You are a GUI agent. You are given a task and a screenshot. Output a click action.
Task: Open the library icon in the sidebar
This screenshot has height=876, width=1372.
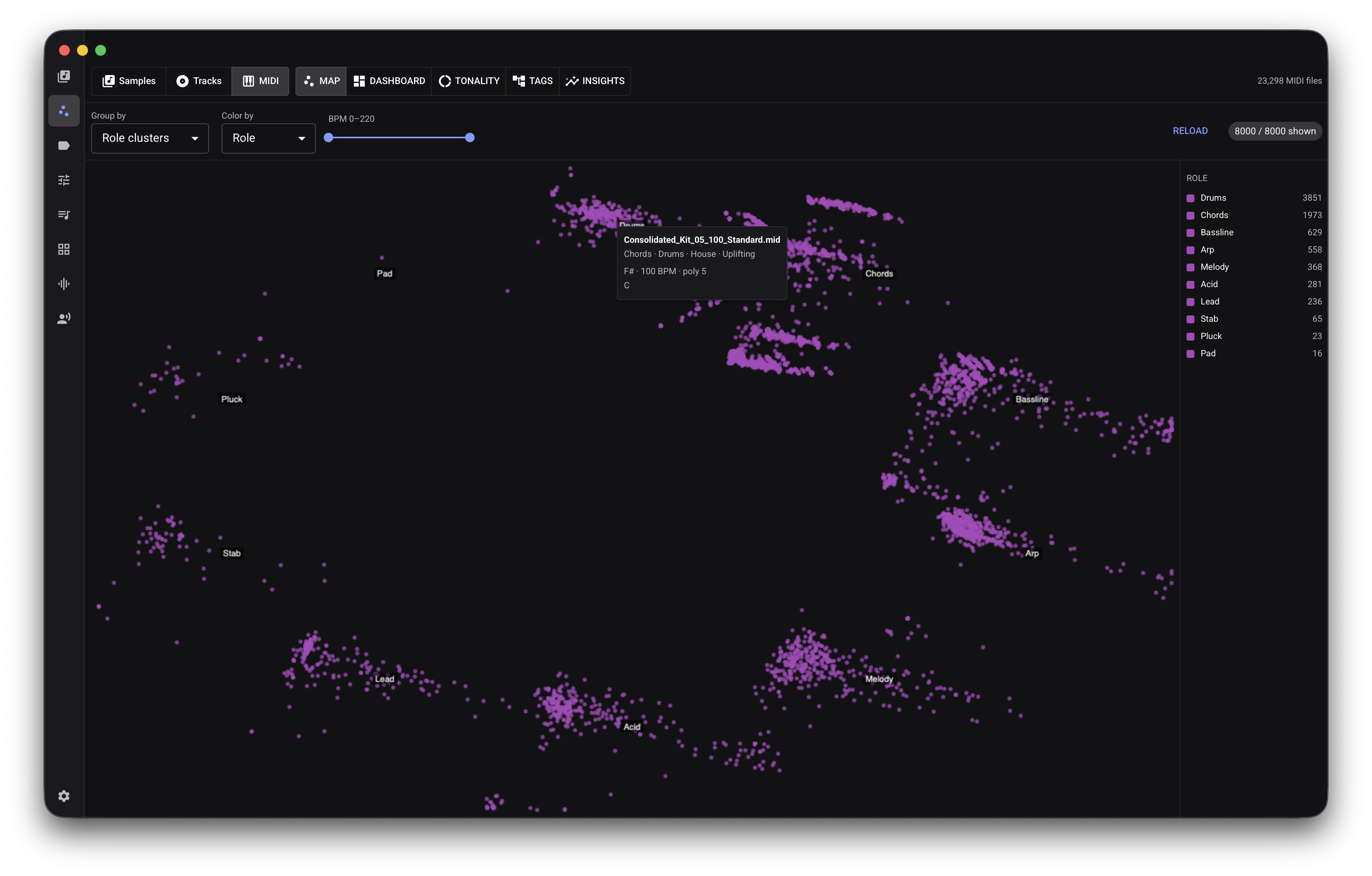(64, 76)
